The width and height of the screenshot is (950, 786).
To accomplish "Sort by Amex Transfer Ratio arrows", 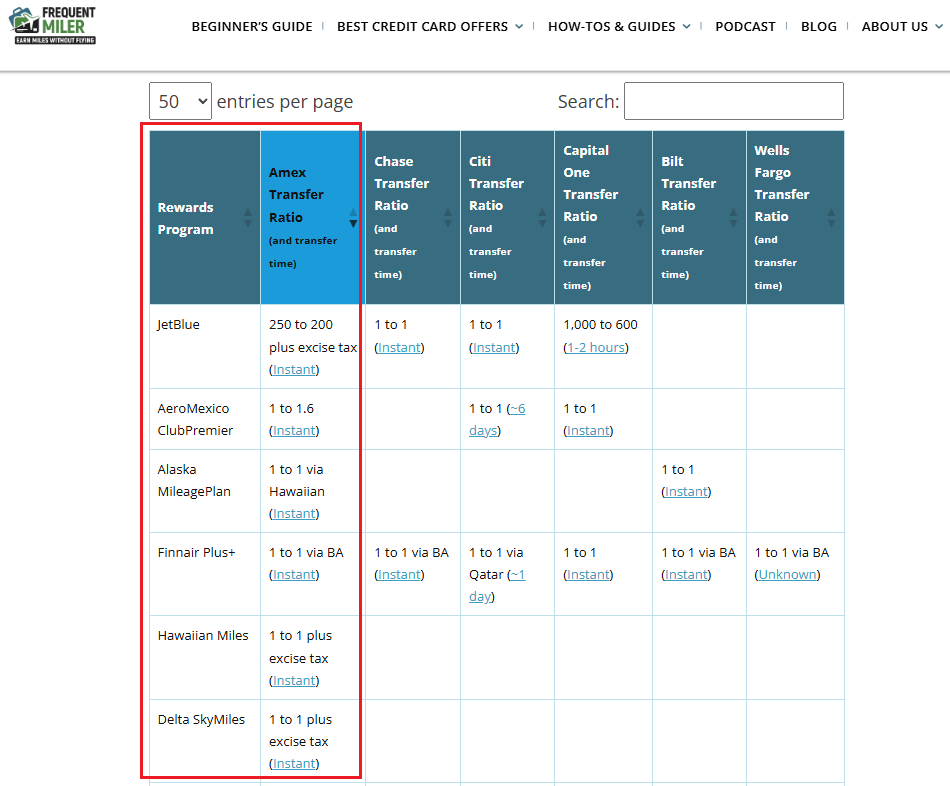I will click(x=353, y=218).
